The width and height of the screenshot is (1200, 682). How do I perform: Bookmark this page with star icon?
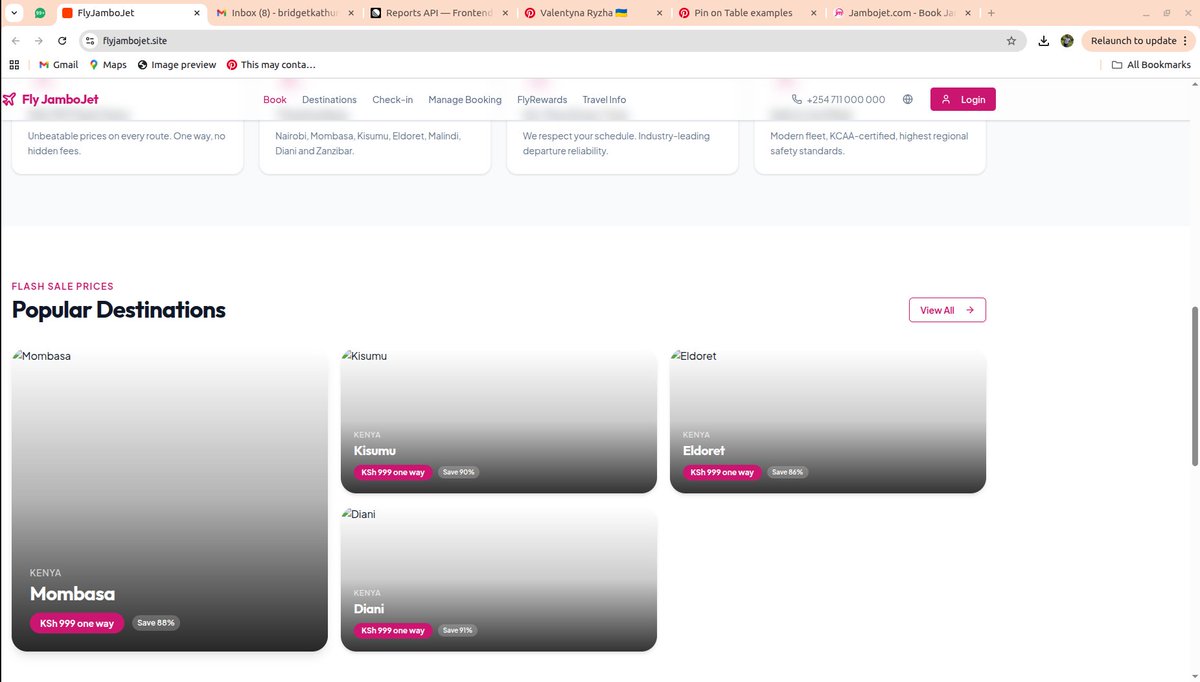pos(1011,41)
